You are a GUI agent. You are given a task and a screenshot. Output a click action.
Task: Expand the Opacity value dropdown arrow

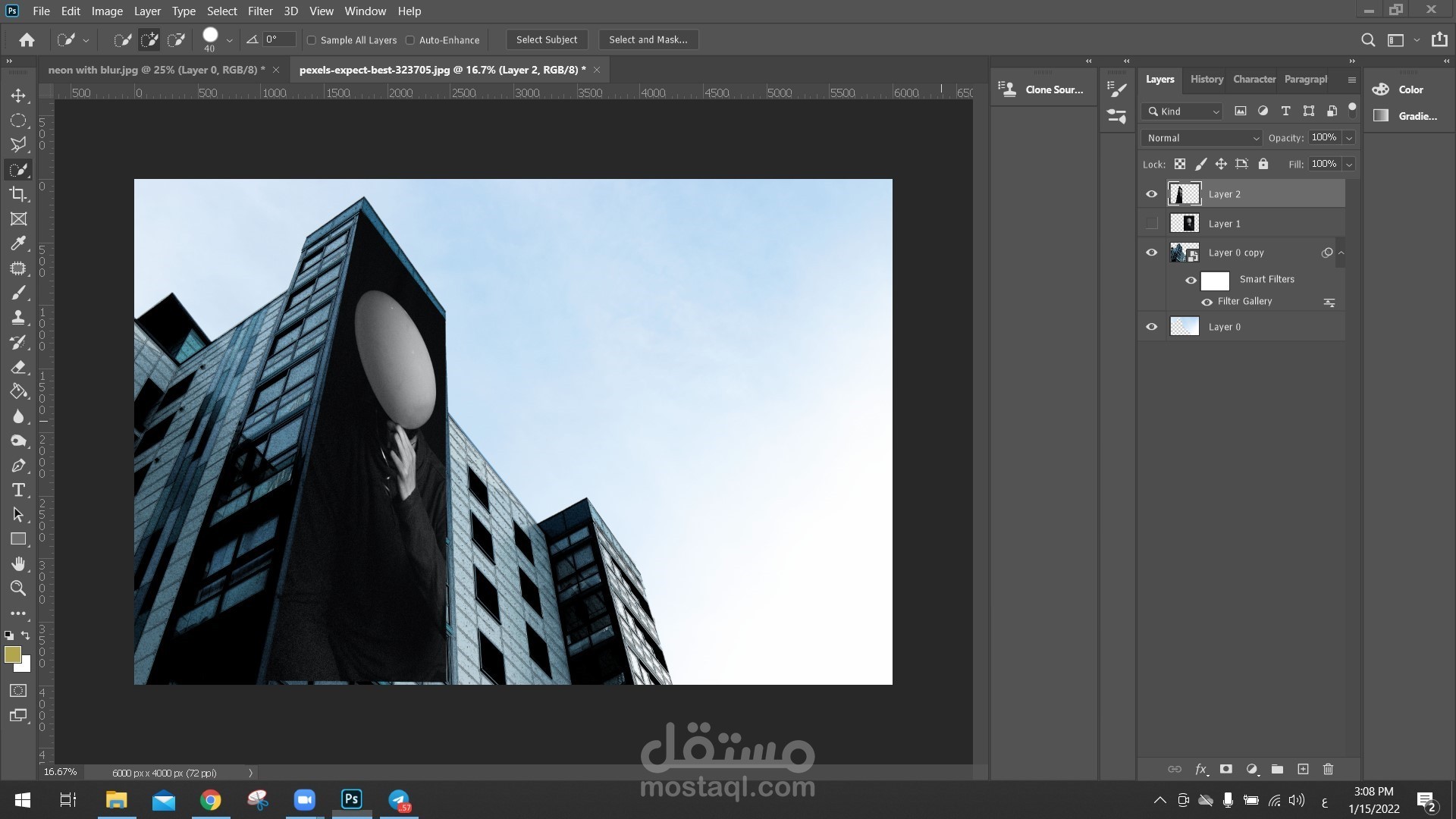point(1349,138)
